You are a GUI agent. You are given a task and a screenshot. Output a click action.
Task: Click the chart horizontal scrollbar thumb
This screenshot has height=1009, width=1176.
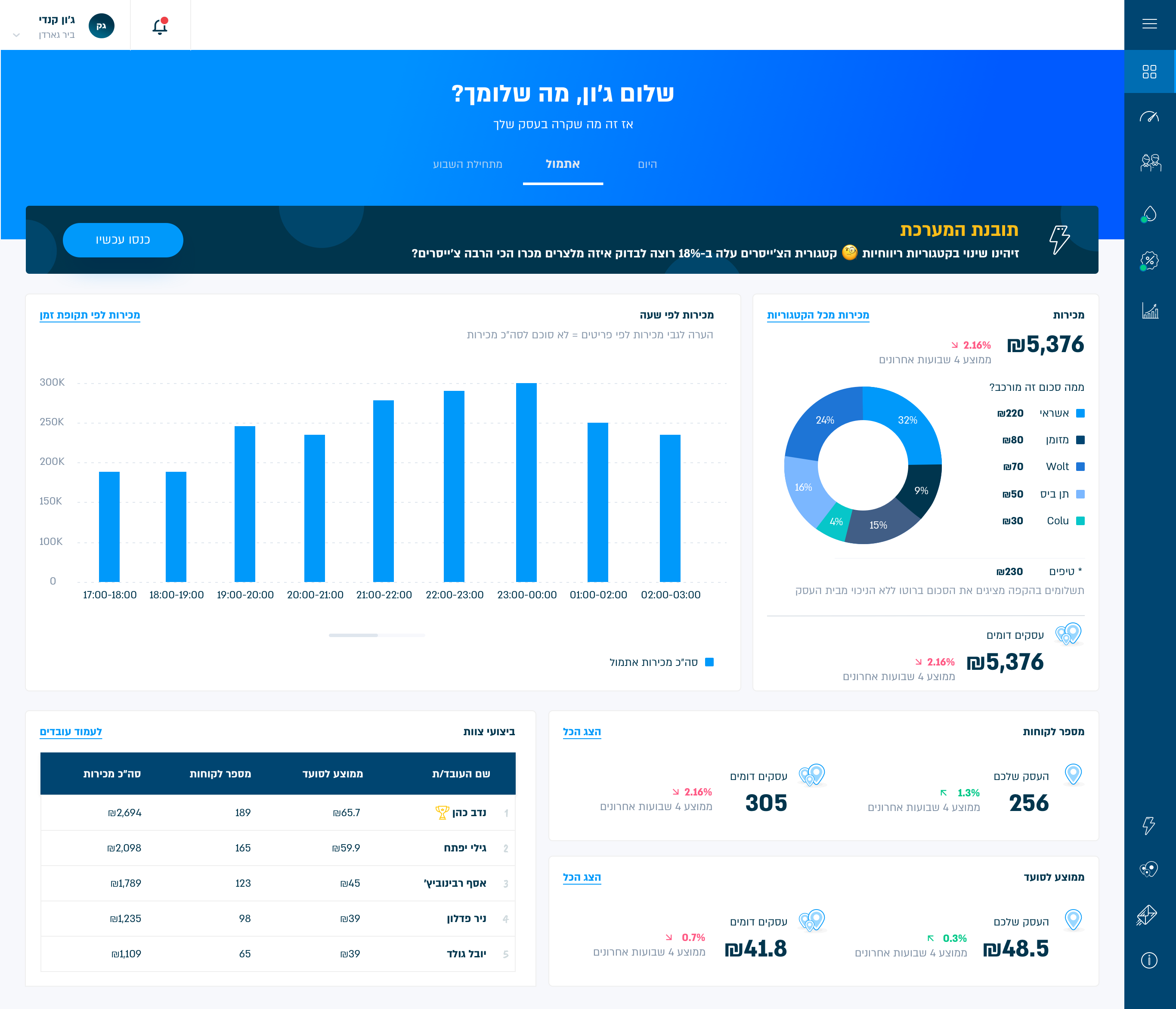click(353, 635)
